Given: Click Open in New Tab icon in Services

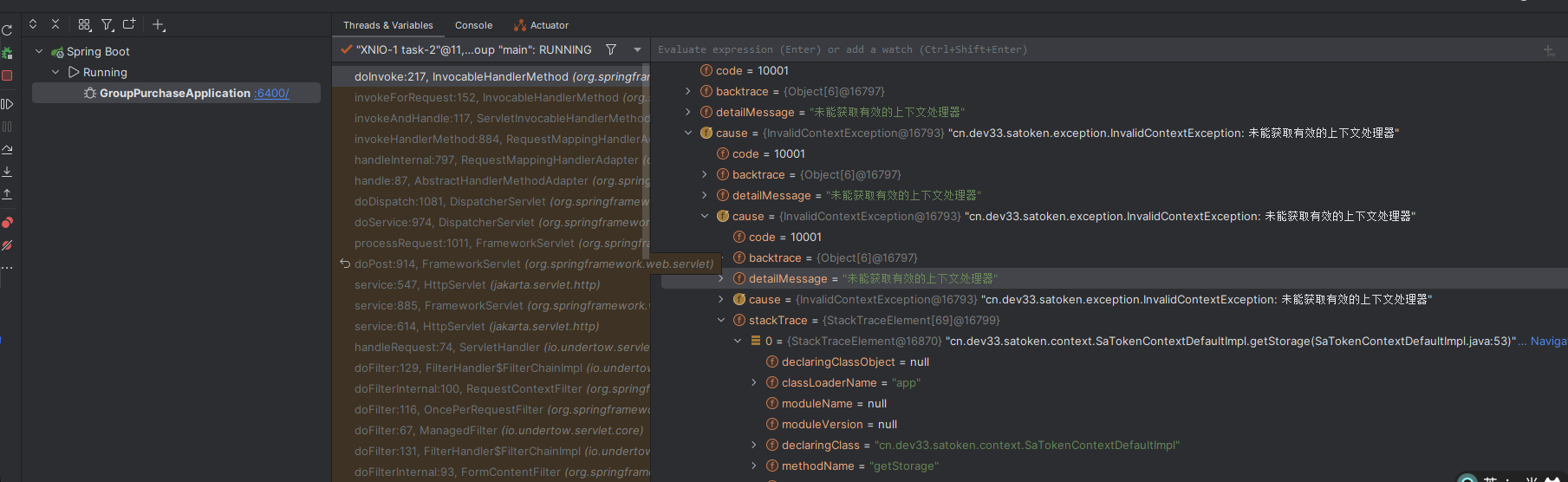Looking at the screenshot, I should click(x=129, y=24).
